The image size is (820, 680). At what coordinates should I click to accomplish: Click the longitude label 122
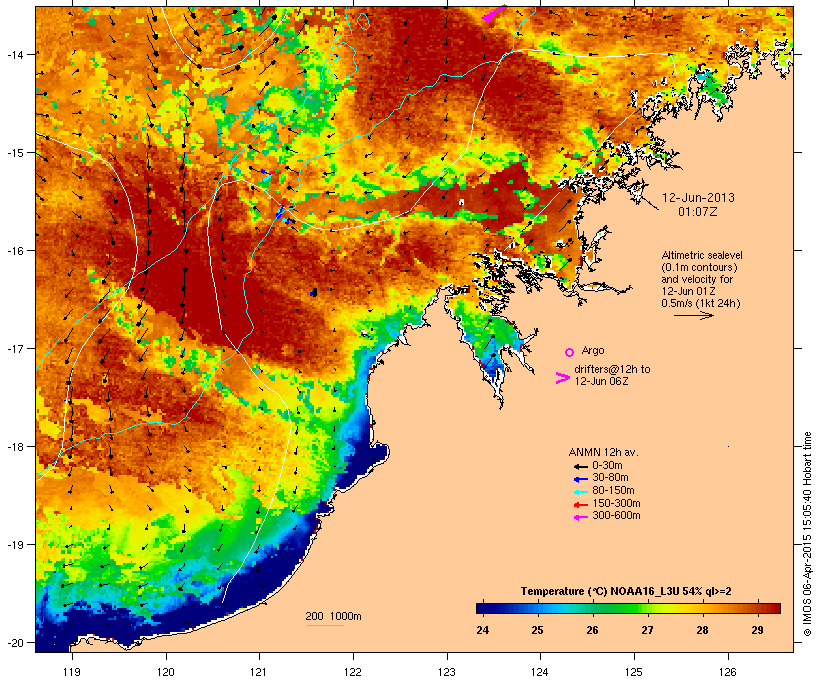(x=353, y=672)
